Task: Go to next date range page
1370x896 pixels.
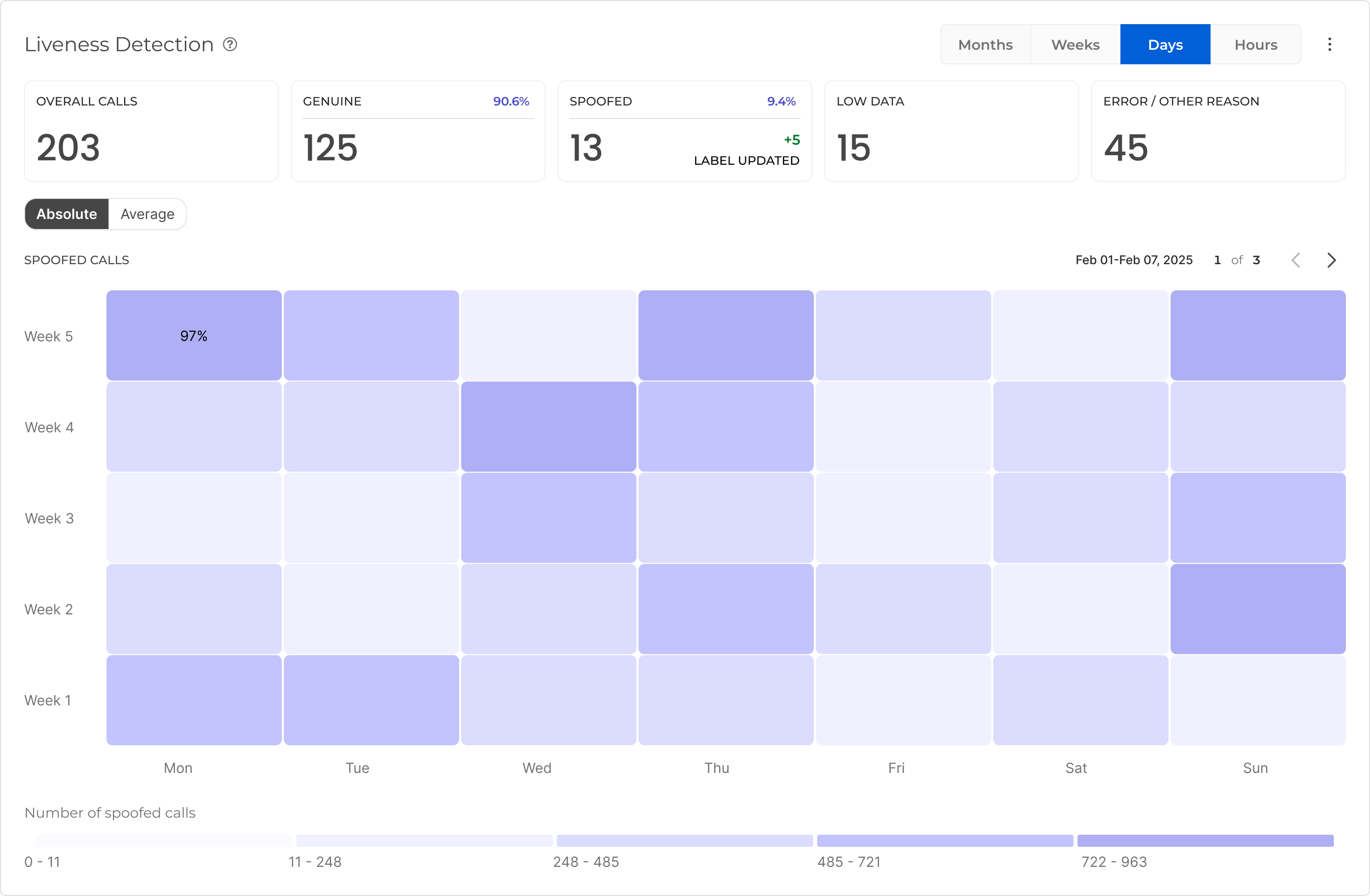Action: [x=1331, y=260]
